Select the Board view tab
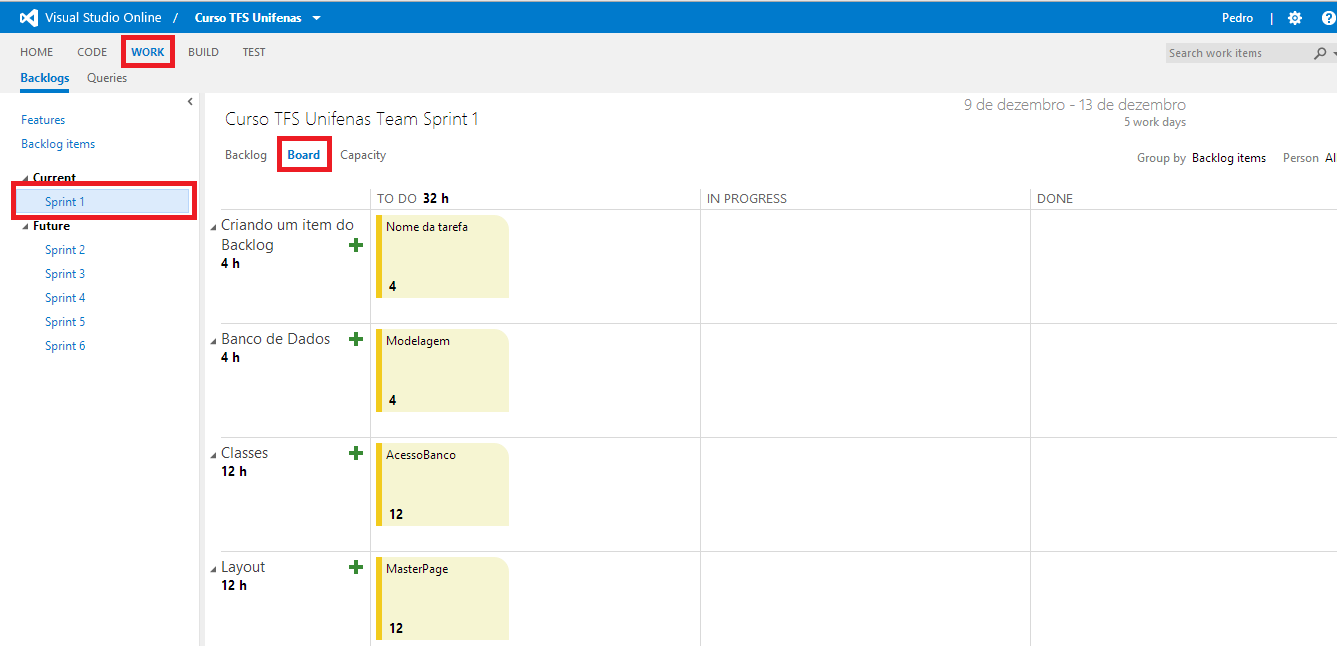This screenshot has height=646, width=1337. [x=304, y=155]
